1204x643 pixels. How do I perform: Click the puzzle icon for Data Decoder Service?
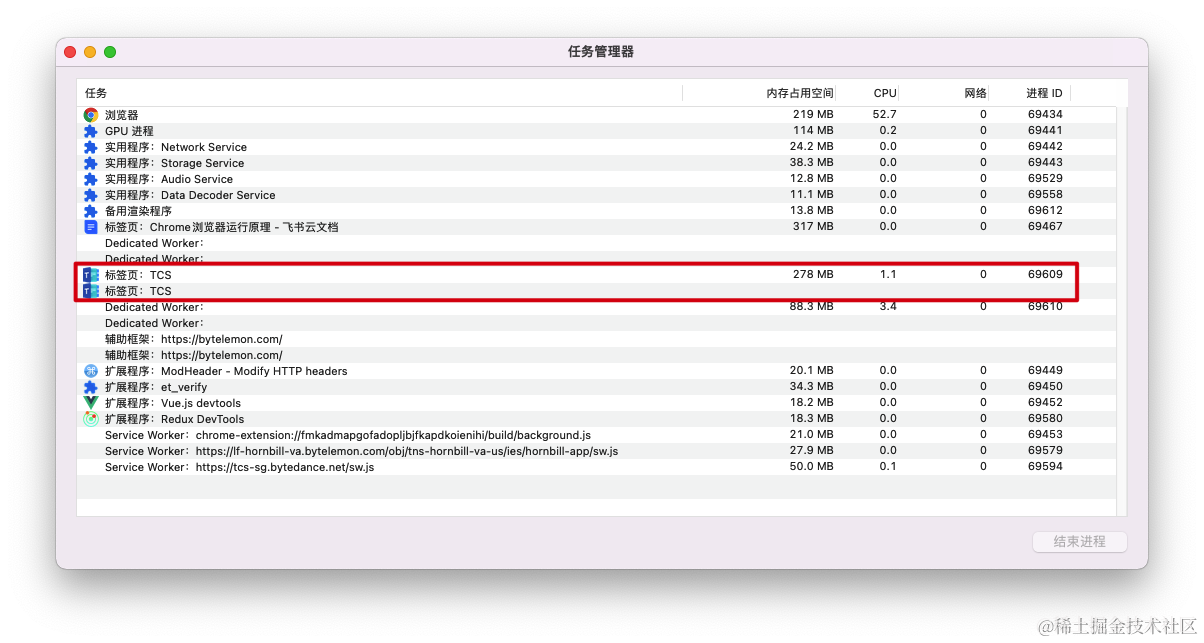(x=91, y=195)
